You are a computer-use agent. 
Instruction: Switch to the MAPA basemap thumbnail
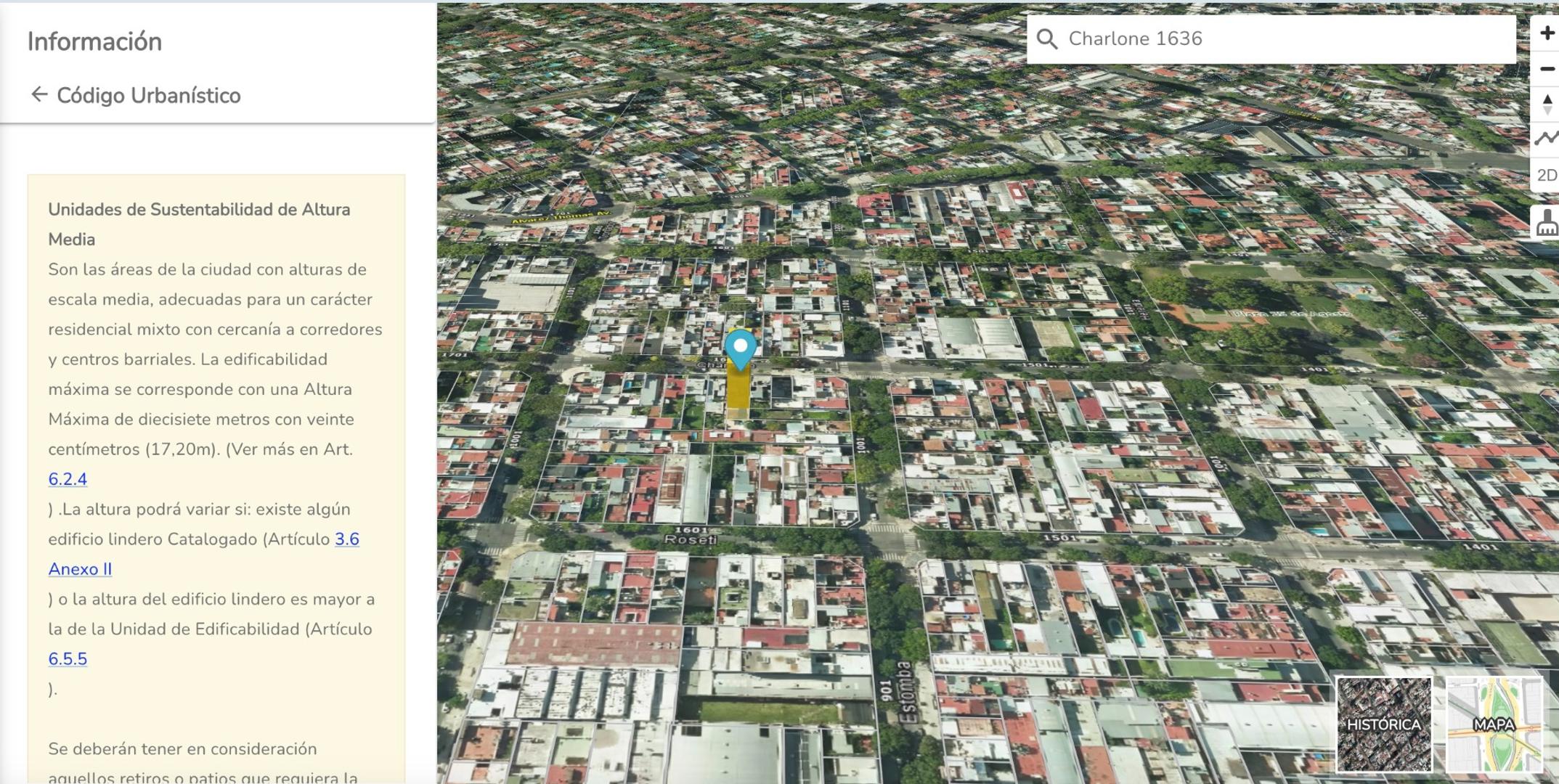click(1494, 724)
